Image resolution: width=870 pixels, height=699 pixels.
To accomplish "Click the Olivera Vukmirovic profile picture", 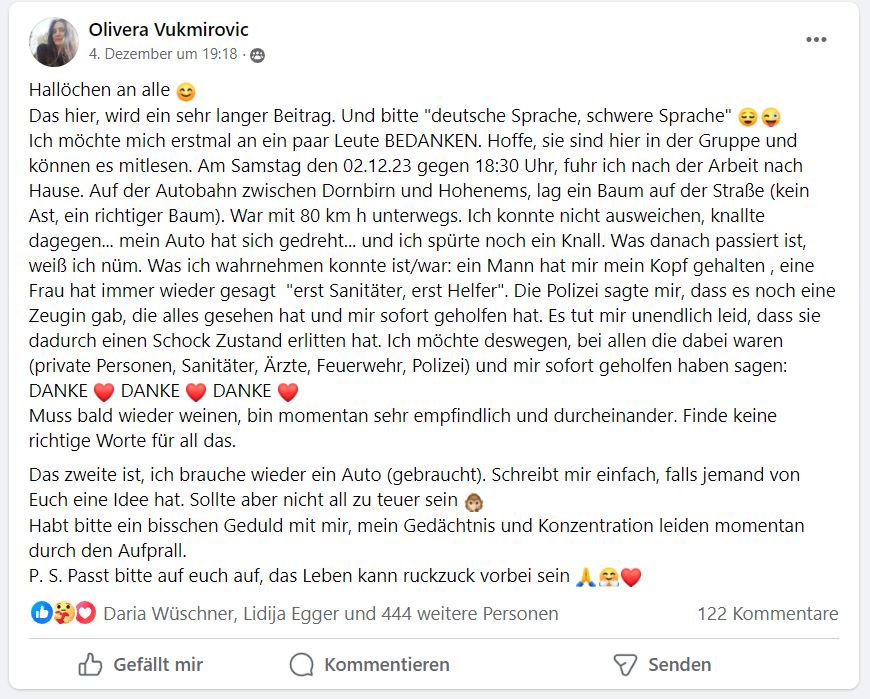I will coord(54,42).
